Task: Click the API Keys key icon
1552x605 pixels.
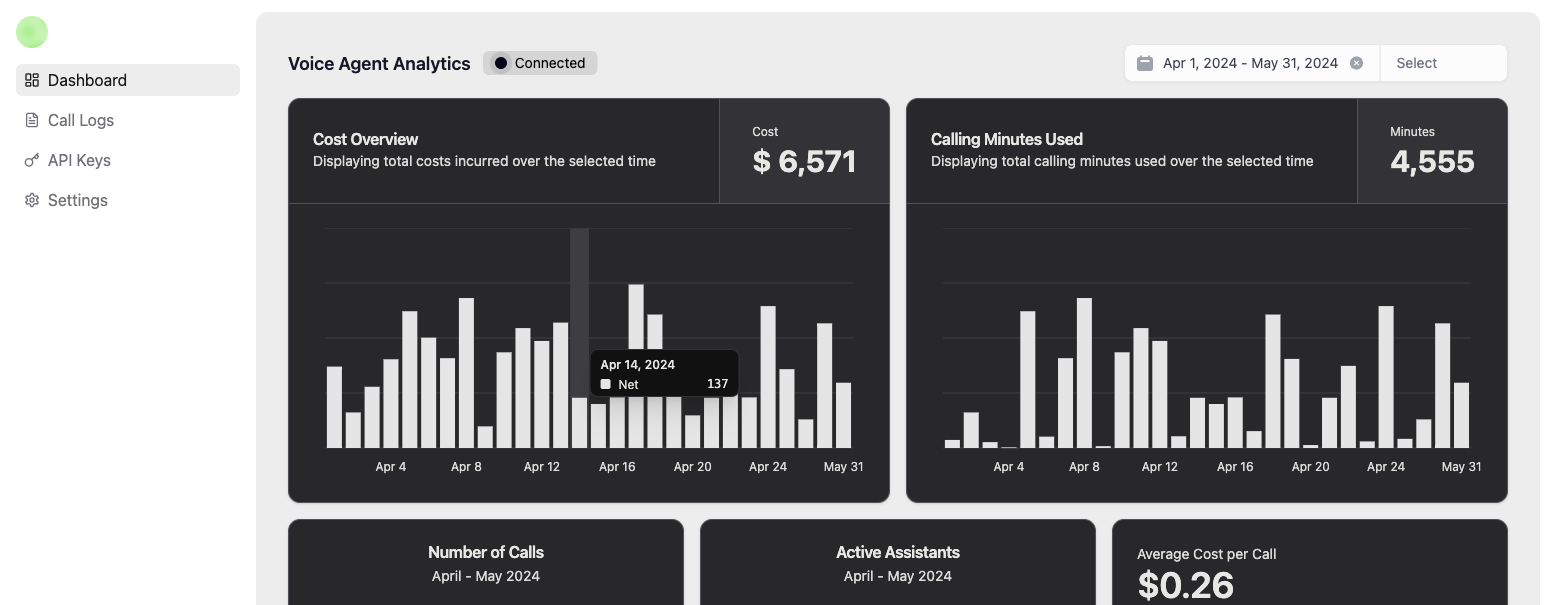Action: pyautogui.click(x=32, y=160)
